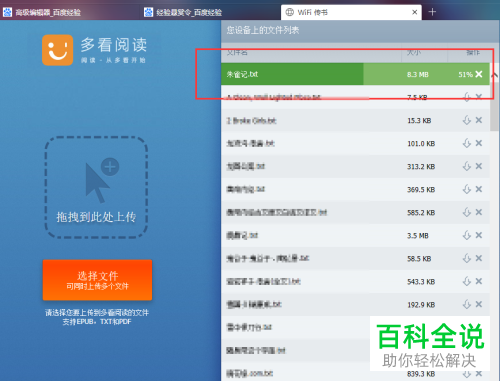The image size is (500, 381).
Task: Delete the file sized 369.5 KB
Action: (479, 189)
